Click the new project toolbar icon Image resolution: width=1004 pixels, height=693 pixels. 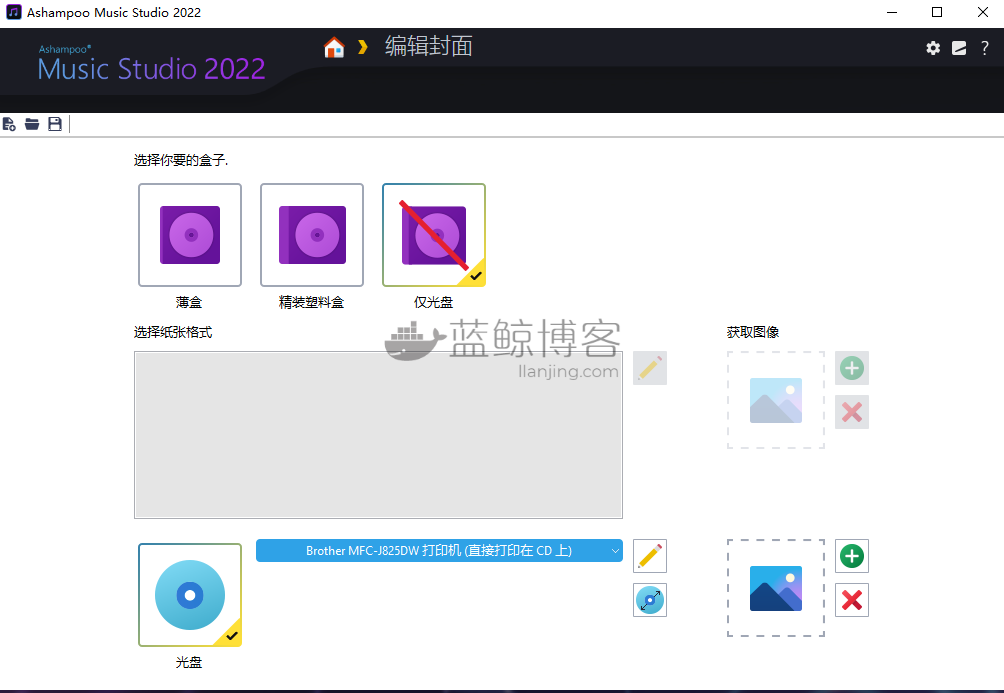(9, 124)
